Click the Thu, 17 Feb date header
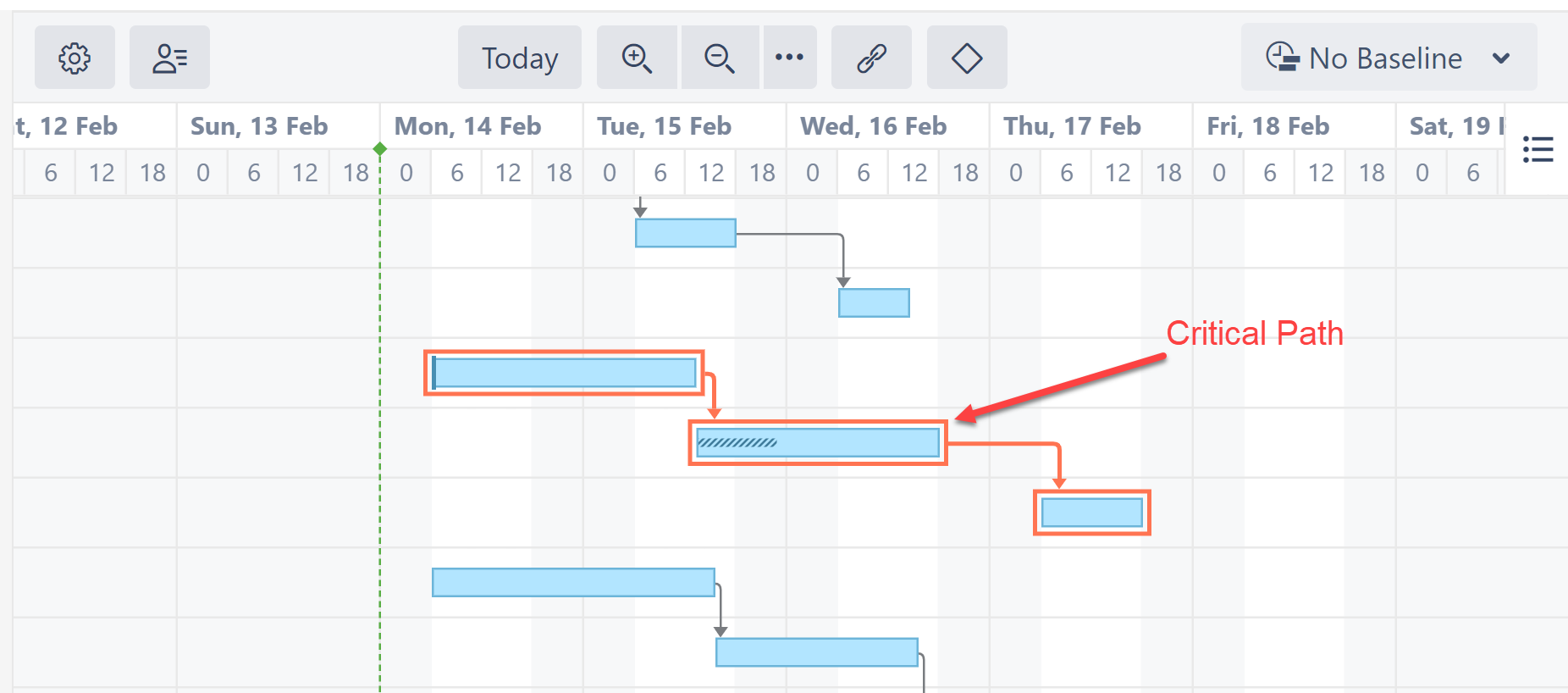Image resolution: width=1568 pixels, height=693 pixels. click(1072, 126)
